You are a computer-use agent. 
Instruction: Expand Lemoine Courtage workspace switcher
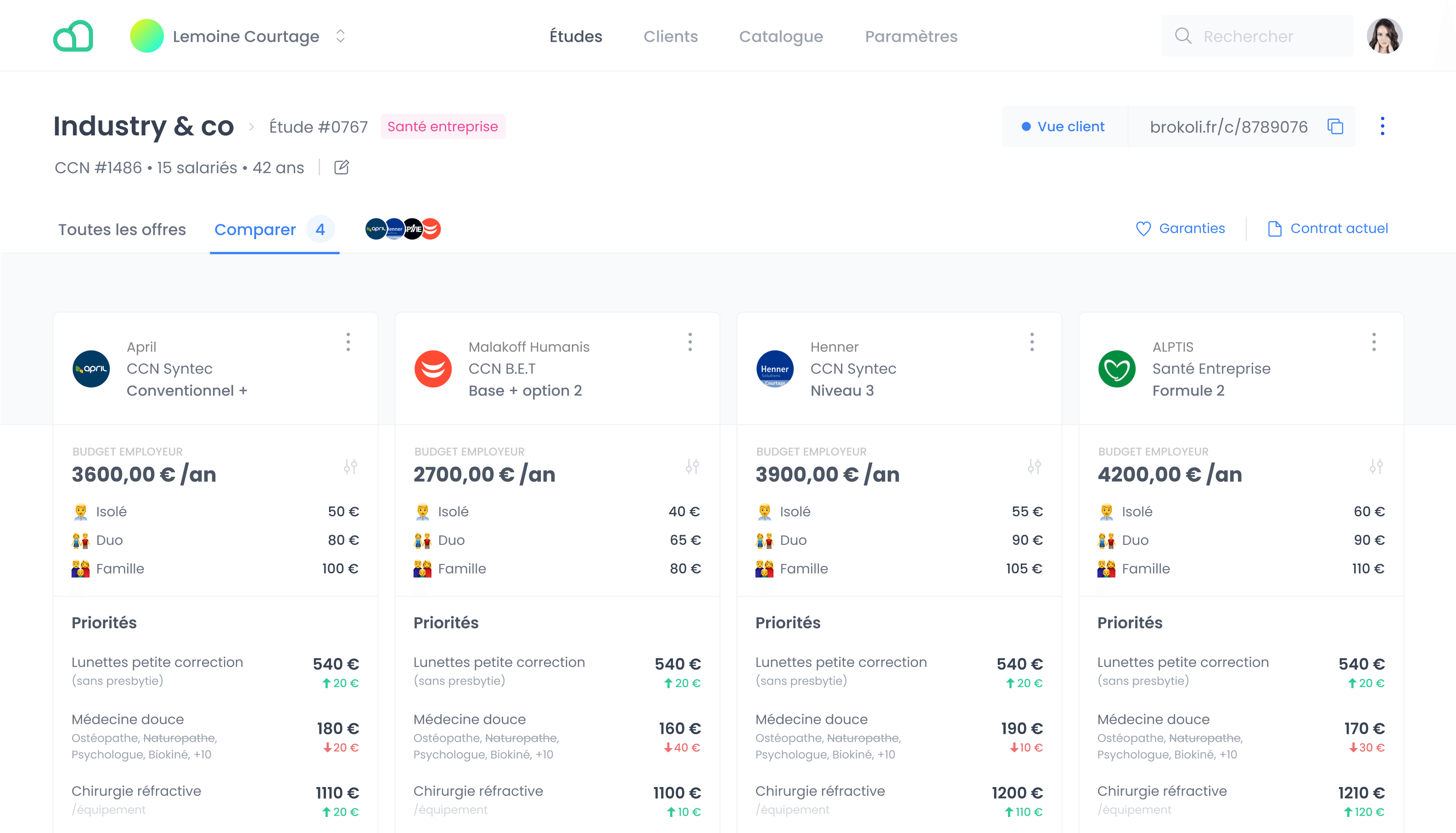click(341, 36)
